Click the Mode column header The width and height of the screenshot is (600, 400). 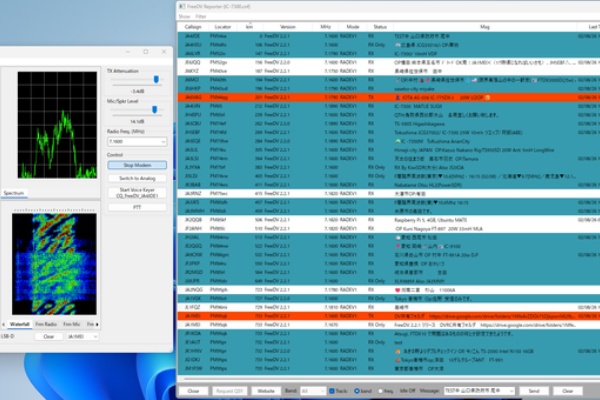pyautogui.click(x=352, y=27)
